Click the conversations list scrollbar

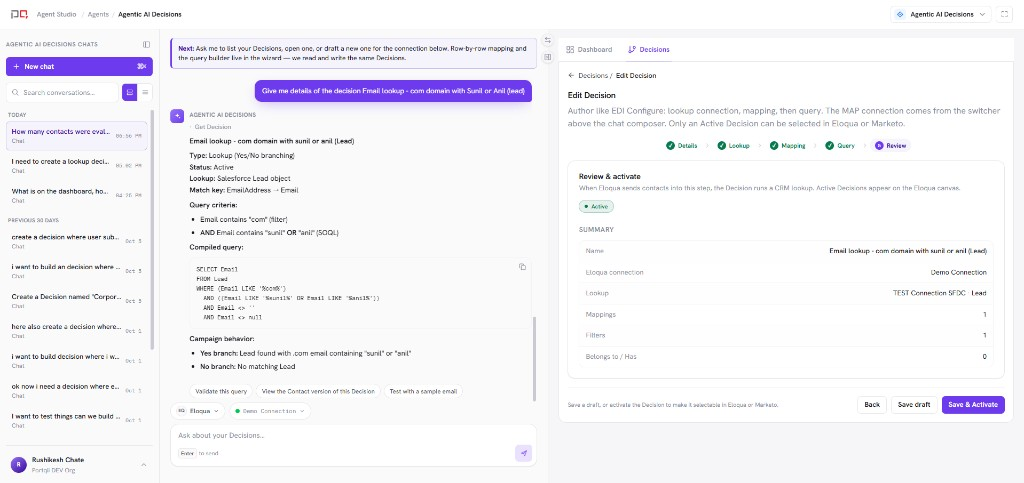click(153, 228)
